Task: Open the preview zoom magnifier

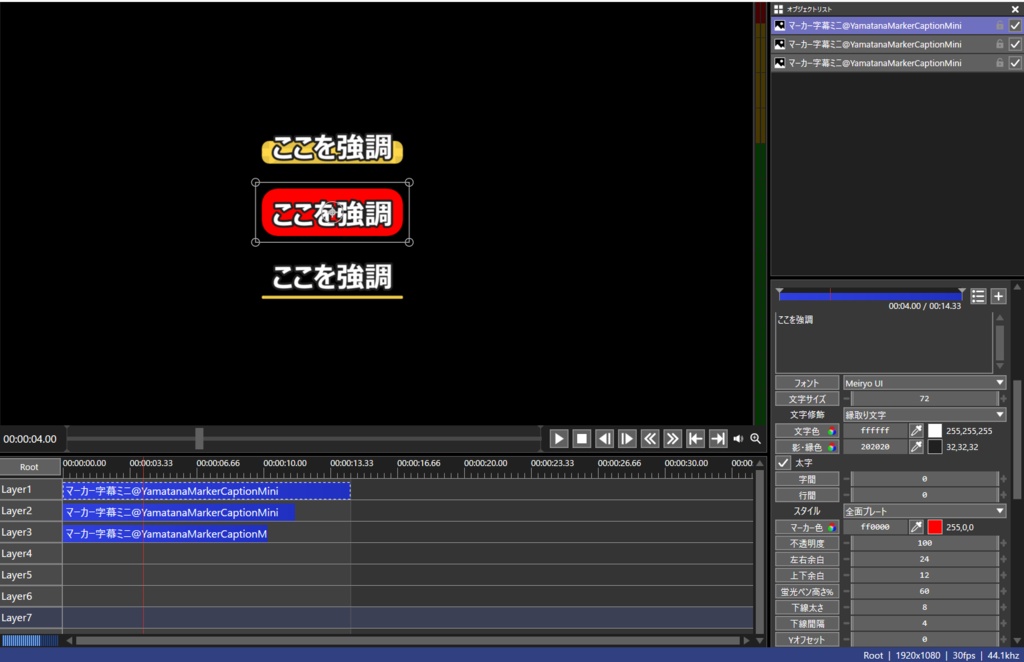Action: point(756,439)
